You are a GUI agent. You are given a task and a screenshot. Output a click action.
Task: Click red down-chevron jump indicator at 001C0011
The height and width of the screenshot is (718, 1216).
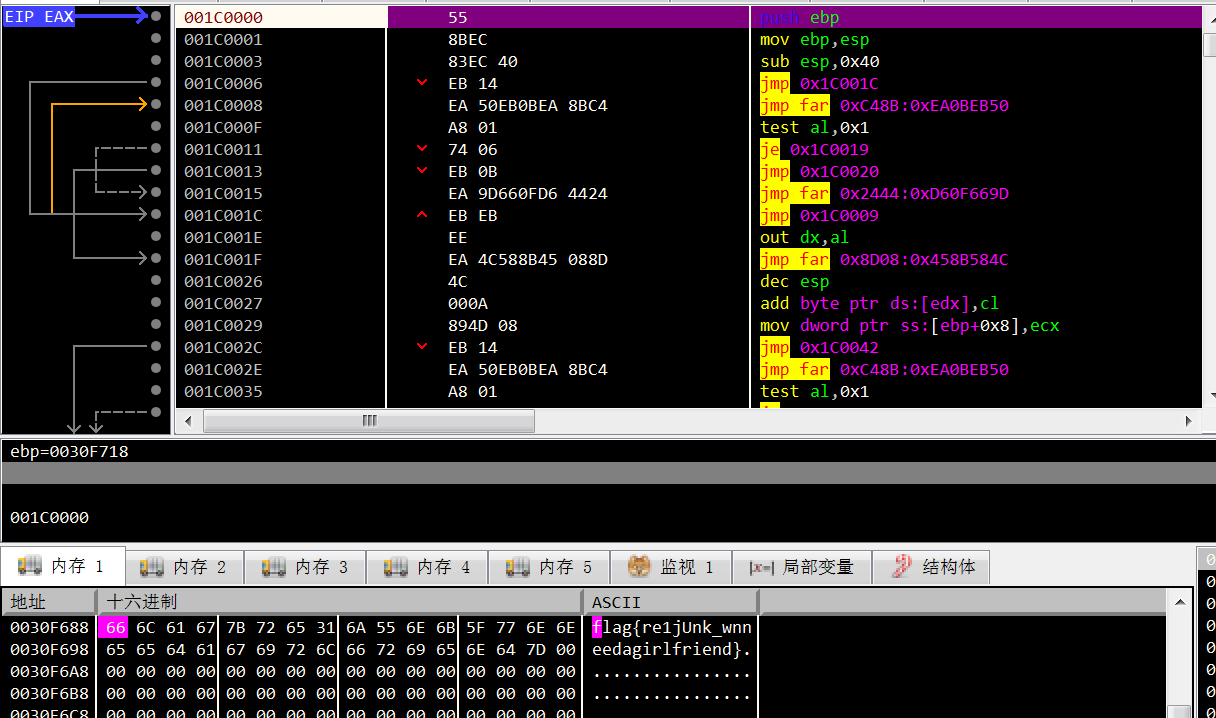(423, 149)
